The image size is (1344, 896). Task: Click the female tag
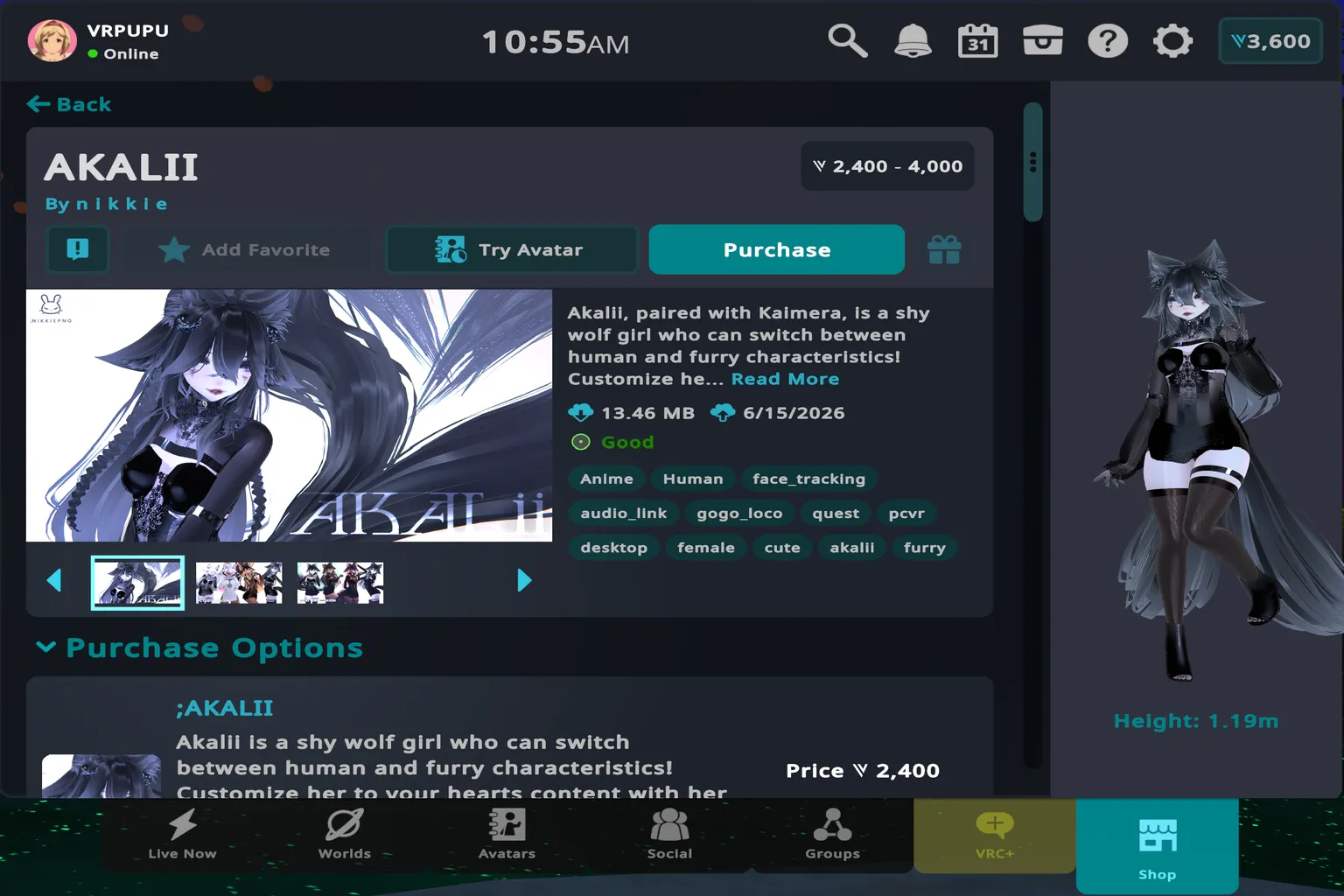coord(705,547)
